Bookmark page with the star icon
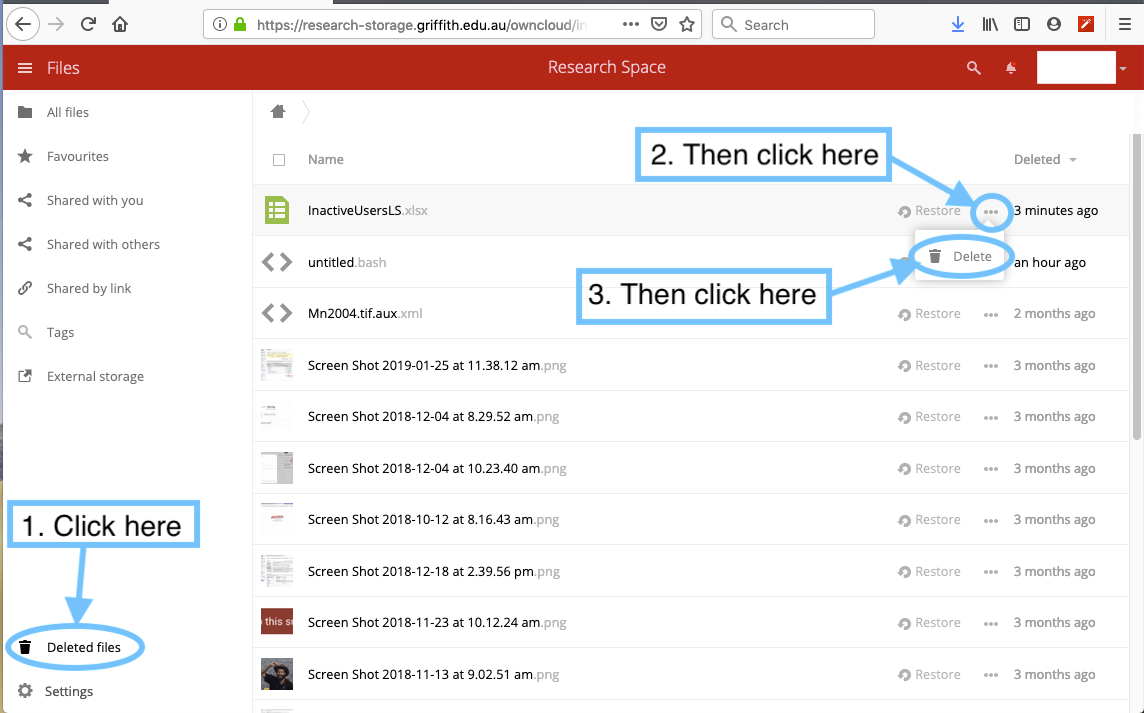Screen dimensions: 1144x713 [x=687, y=24]
